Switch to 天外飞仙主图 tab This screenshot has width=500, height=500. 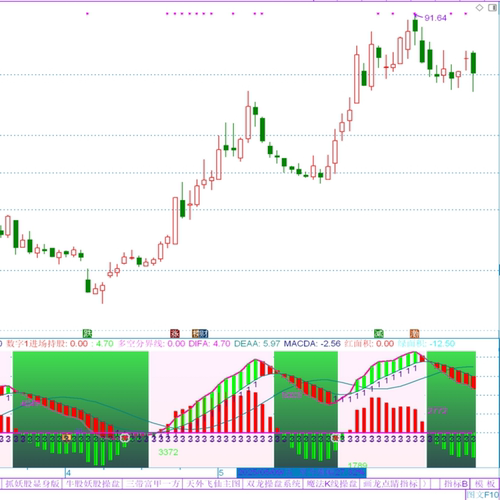pos(213,484)
